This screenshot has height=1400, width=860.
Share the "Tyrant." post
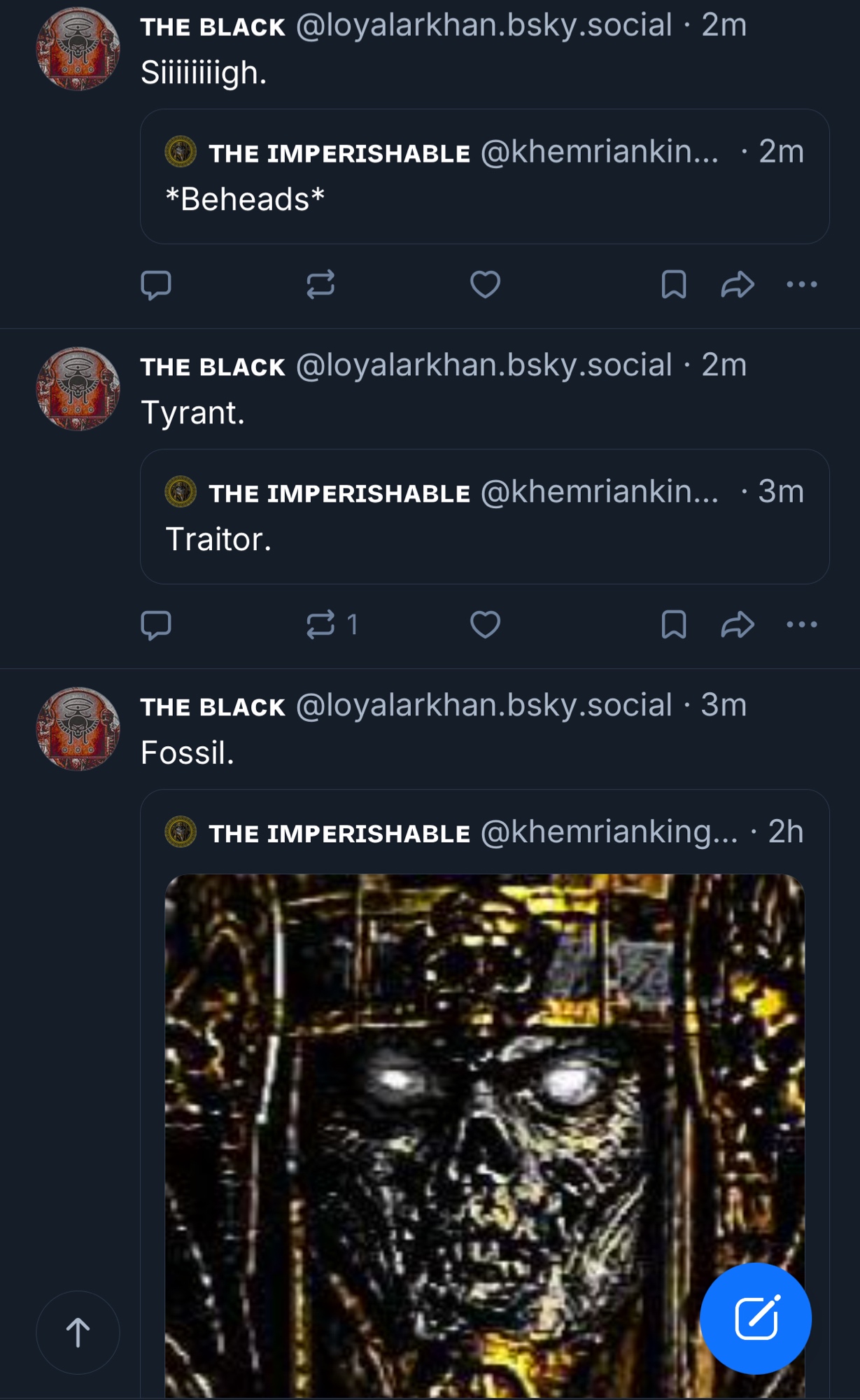pos(738,625)
